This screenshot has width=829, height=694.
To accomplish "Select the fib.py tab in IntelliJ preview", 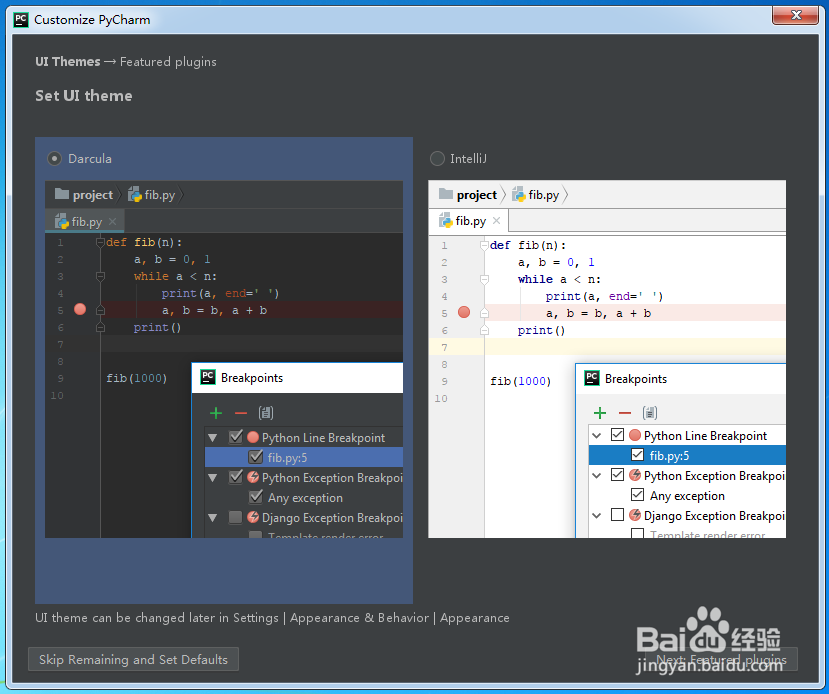I will coord(468,221).
